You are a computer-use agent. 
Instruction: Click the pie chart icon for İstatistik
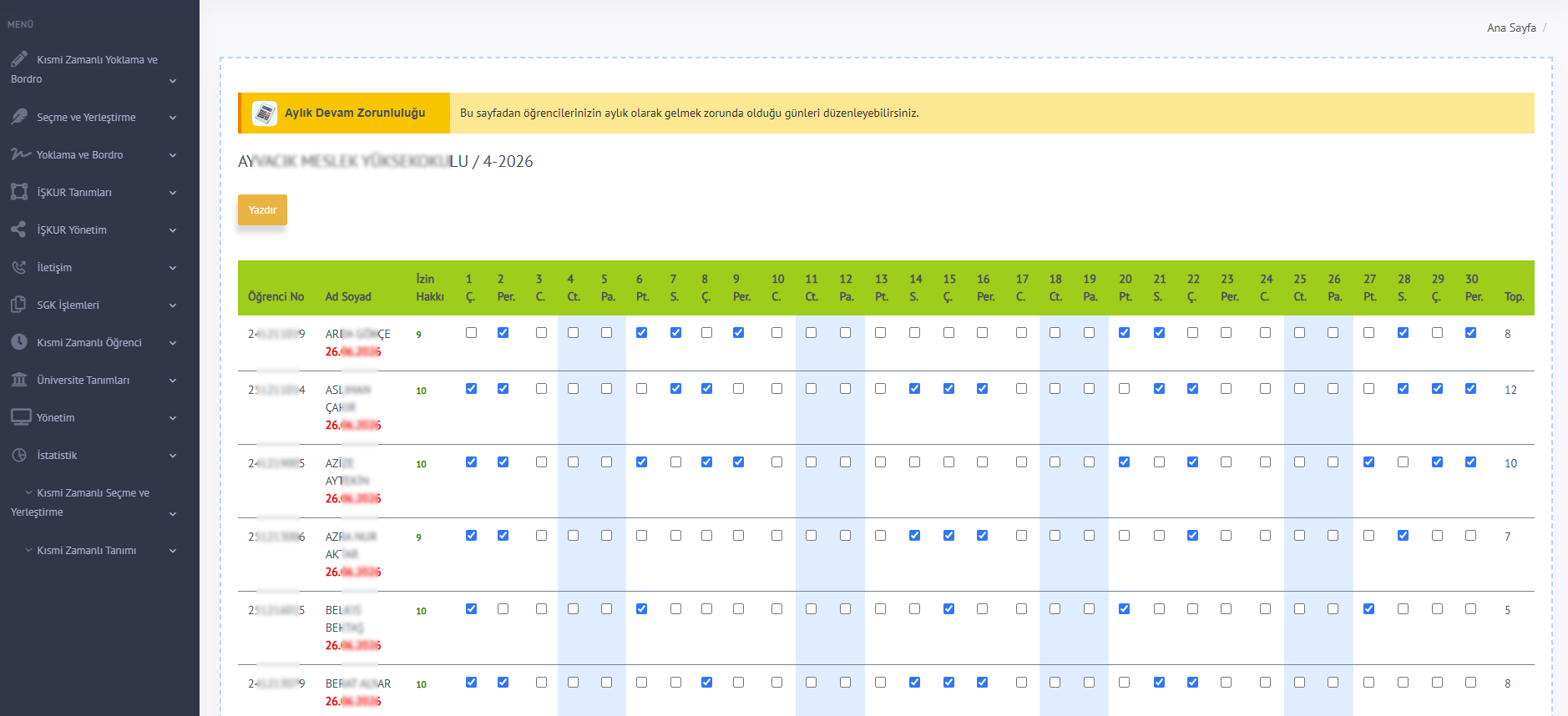pyautogui.click(x=19, y=455)
